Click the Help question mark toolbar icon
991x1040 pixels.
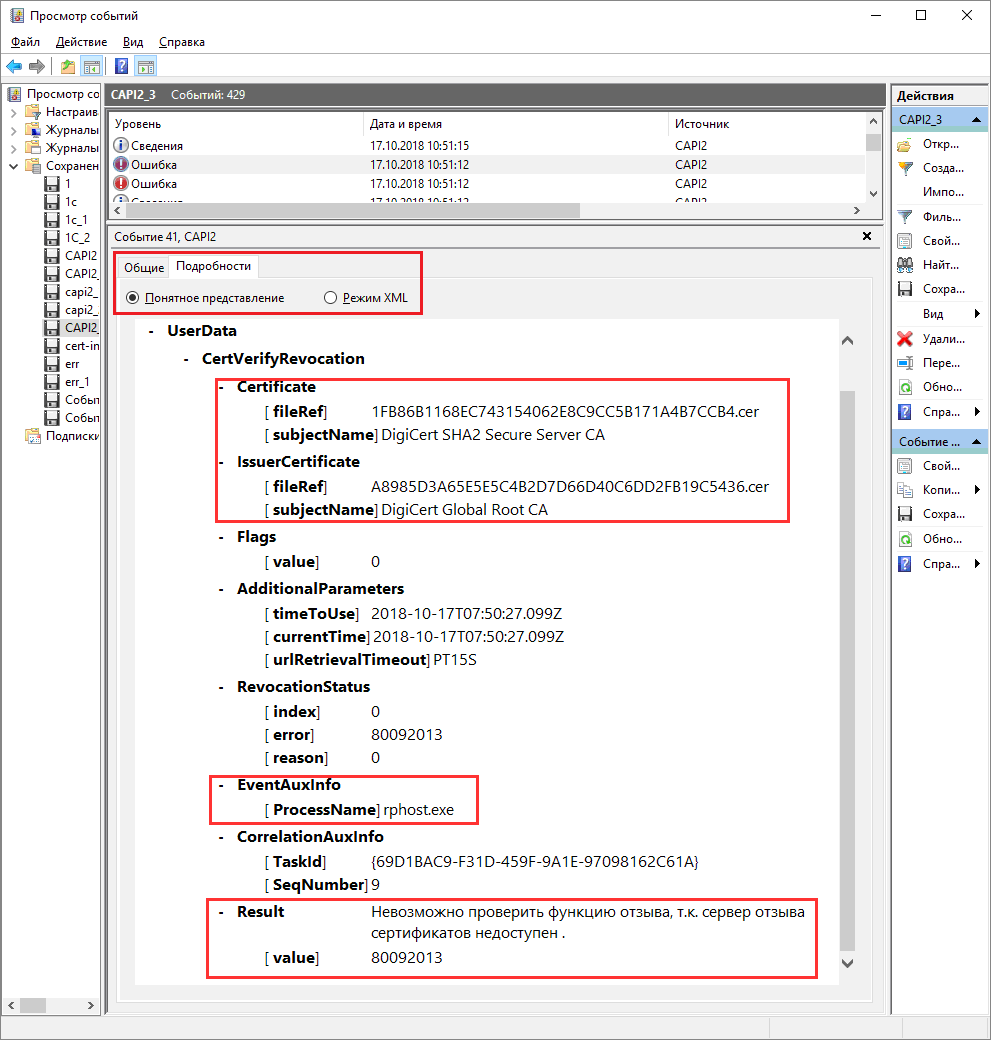pyautogui.click(x=121, y=67)
